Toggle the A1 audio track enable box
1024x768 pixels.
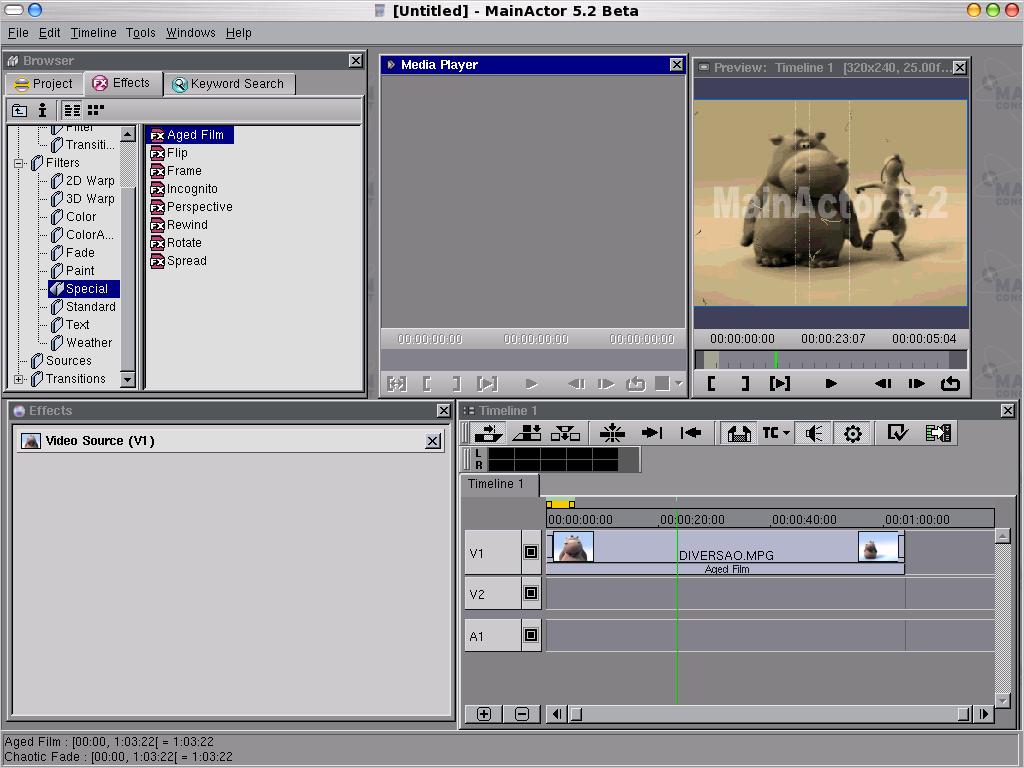531,635
